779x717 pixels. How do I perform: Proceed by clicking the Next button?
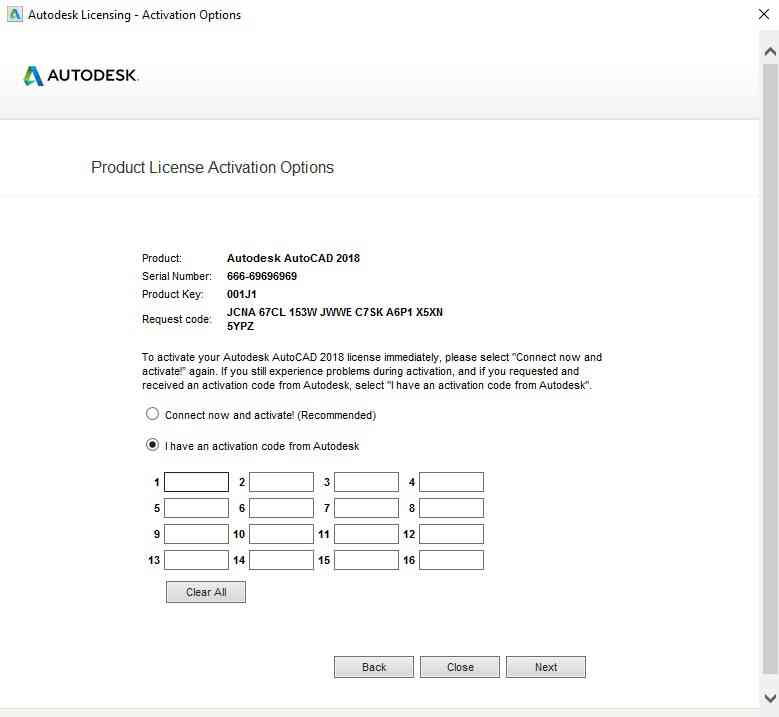[546, 667]
